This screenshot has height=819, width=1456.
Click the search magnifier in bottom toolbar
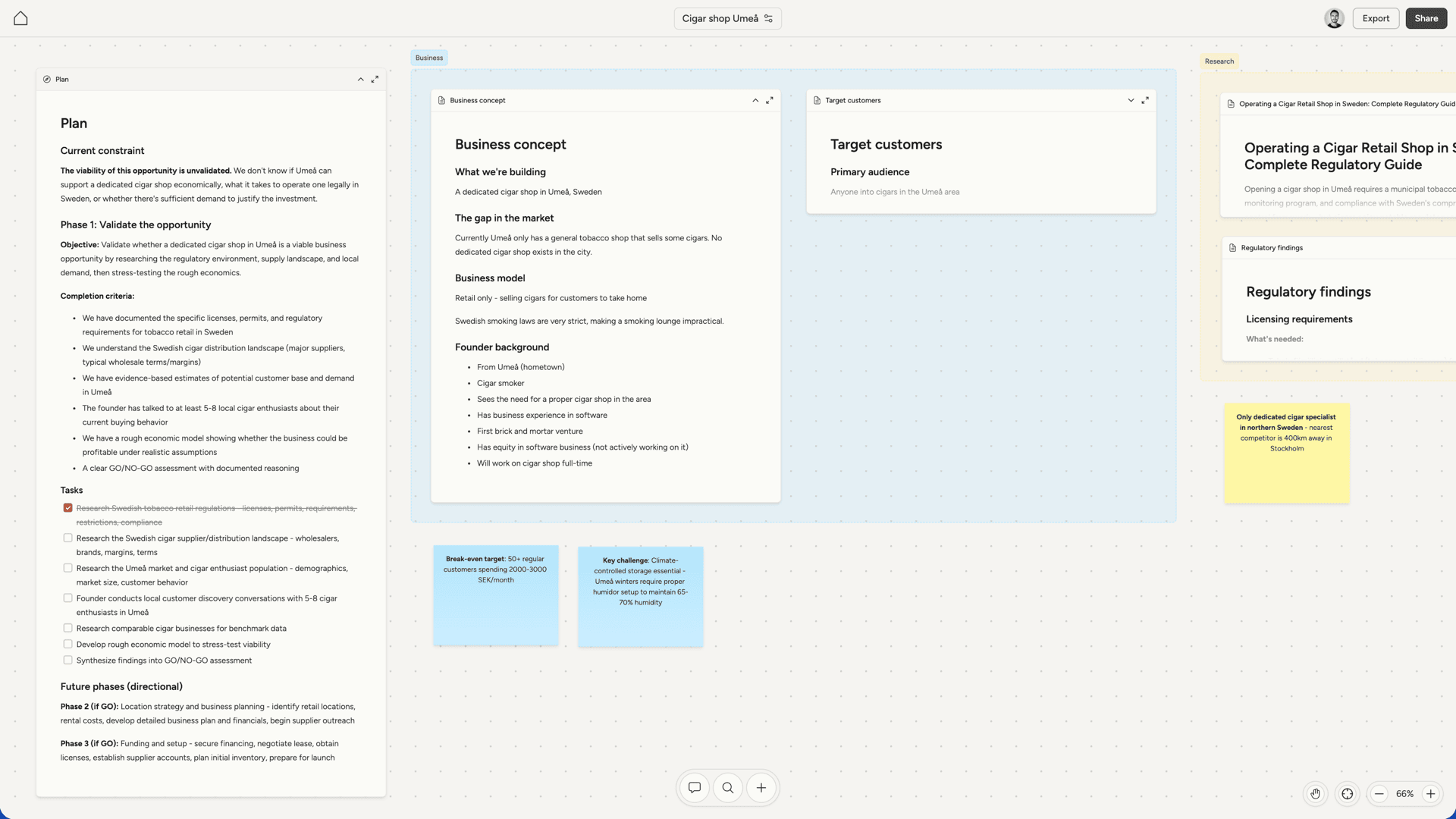tap(728, 788)
